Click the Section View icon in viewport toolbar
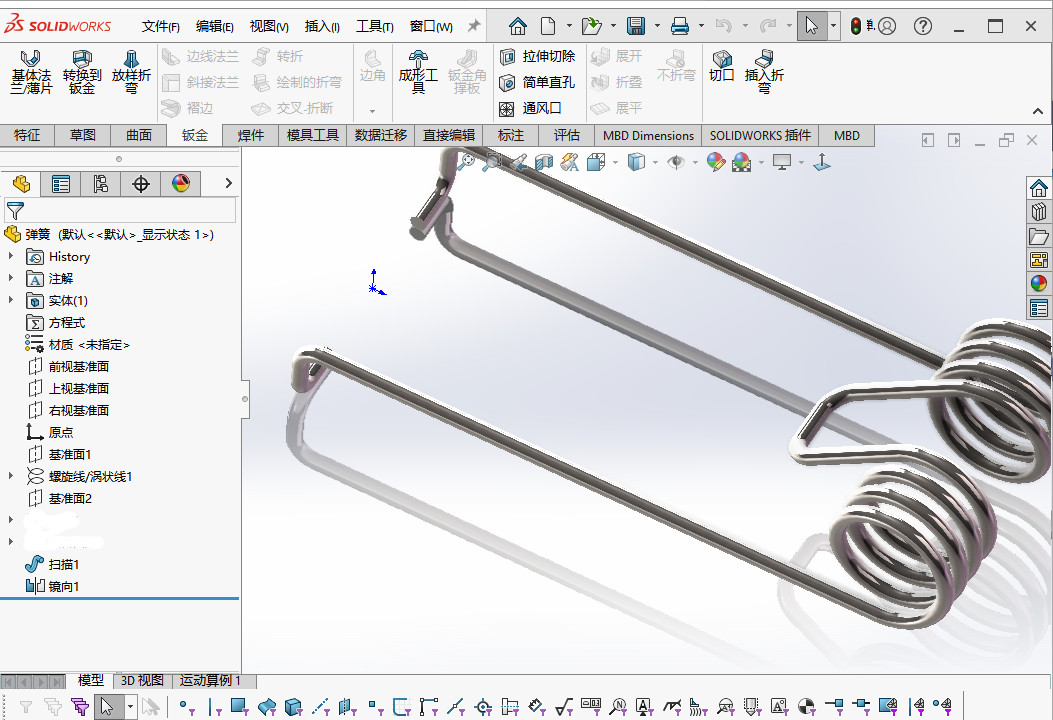This screenshot has height=720, width=1053. coord(544,162)
